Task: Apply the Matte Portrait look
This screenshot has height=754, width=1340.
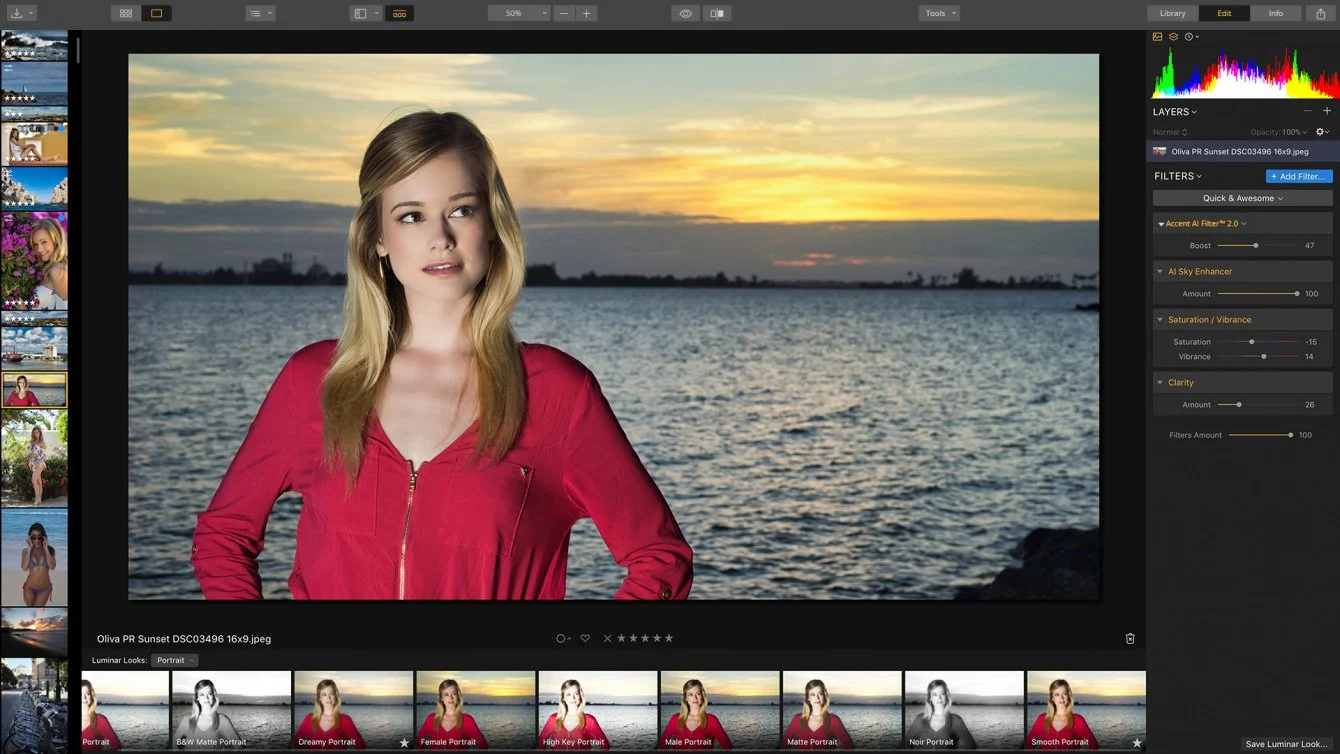Action: [842, 711]
